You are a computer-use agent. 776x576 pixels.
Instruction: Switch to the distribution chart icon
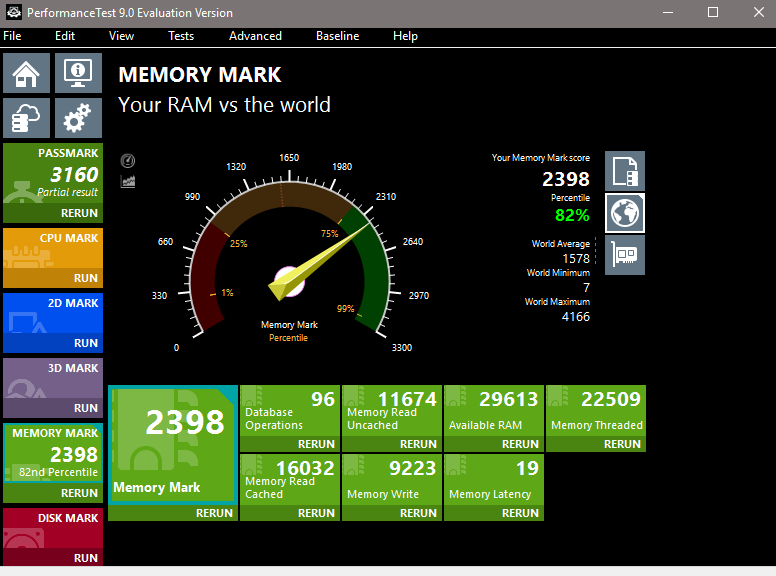coord(128,181)
